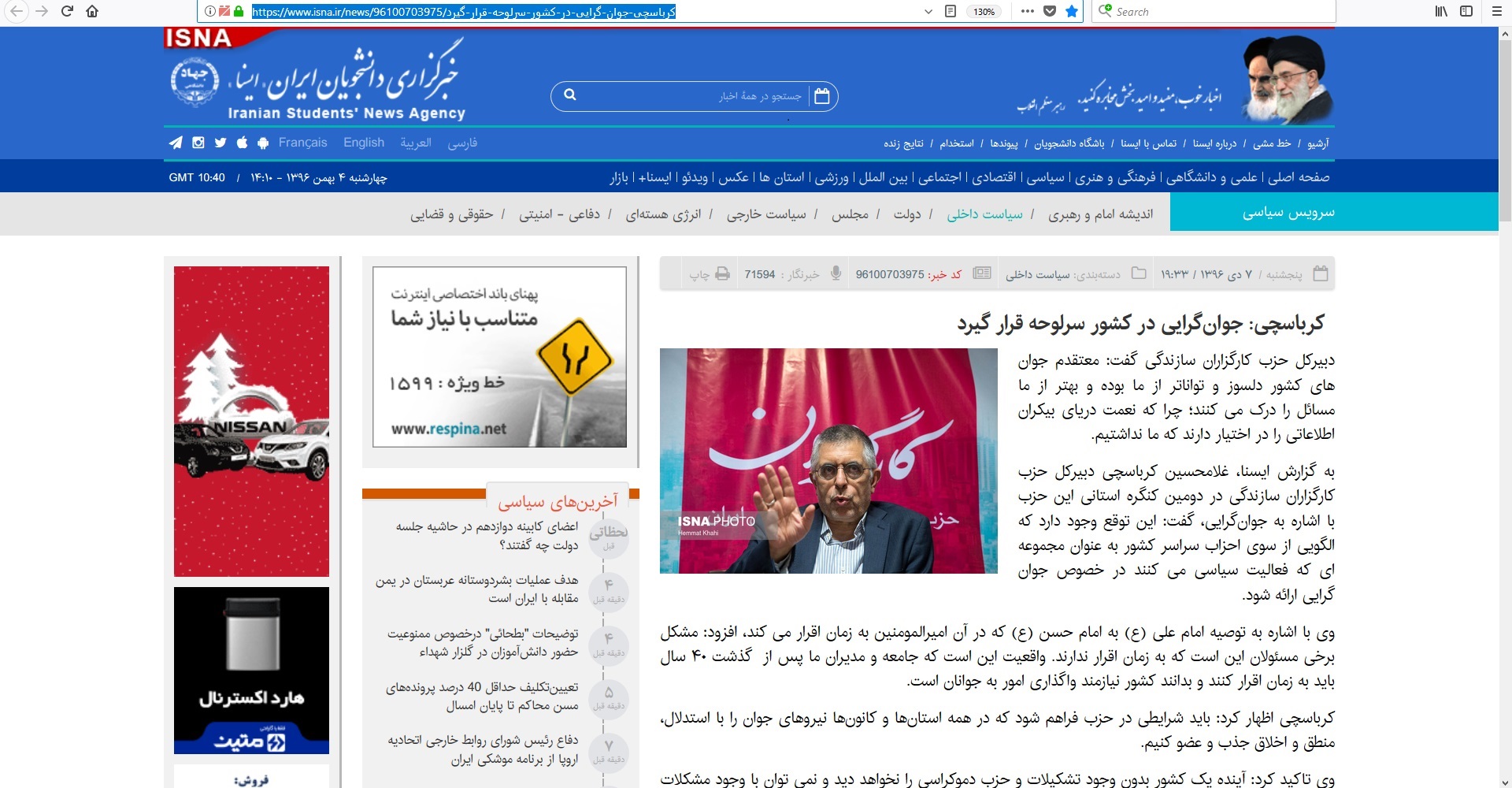The height and width of the screenshot is (788, 1512).
Task: Open the calendar archive icon beside search
Action: 822,95
